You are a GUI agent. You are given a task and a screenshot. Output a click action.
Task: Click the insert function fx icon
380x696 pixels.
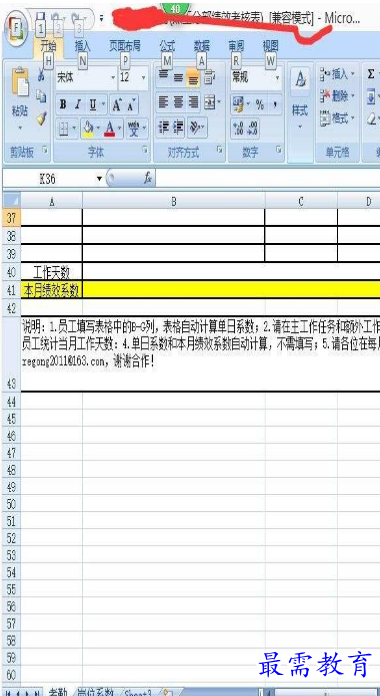(x=147, y=178)
